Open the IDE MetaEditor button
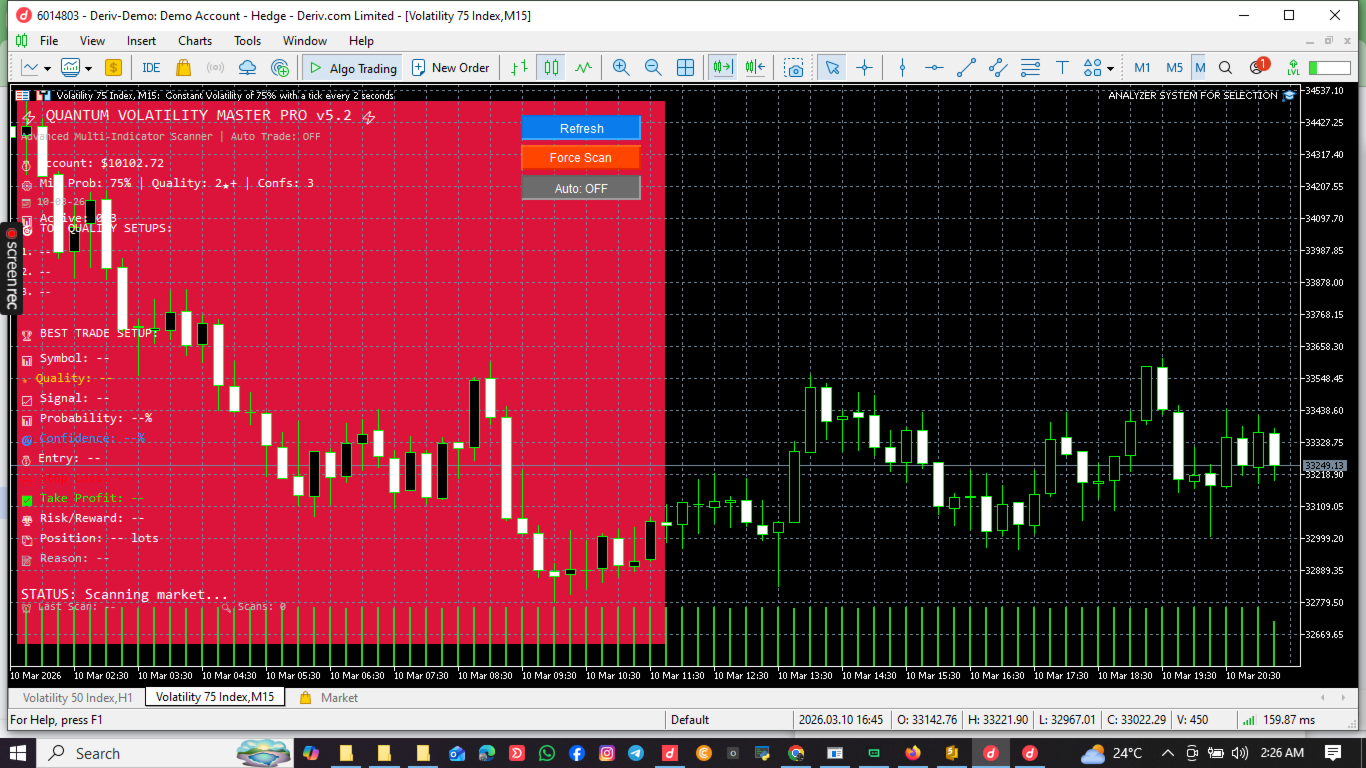1366x768 pixels. (x=151, y=68)
